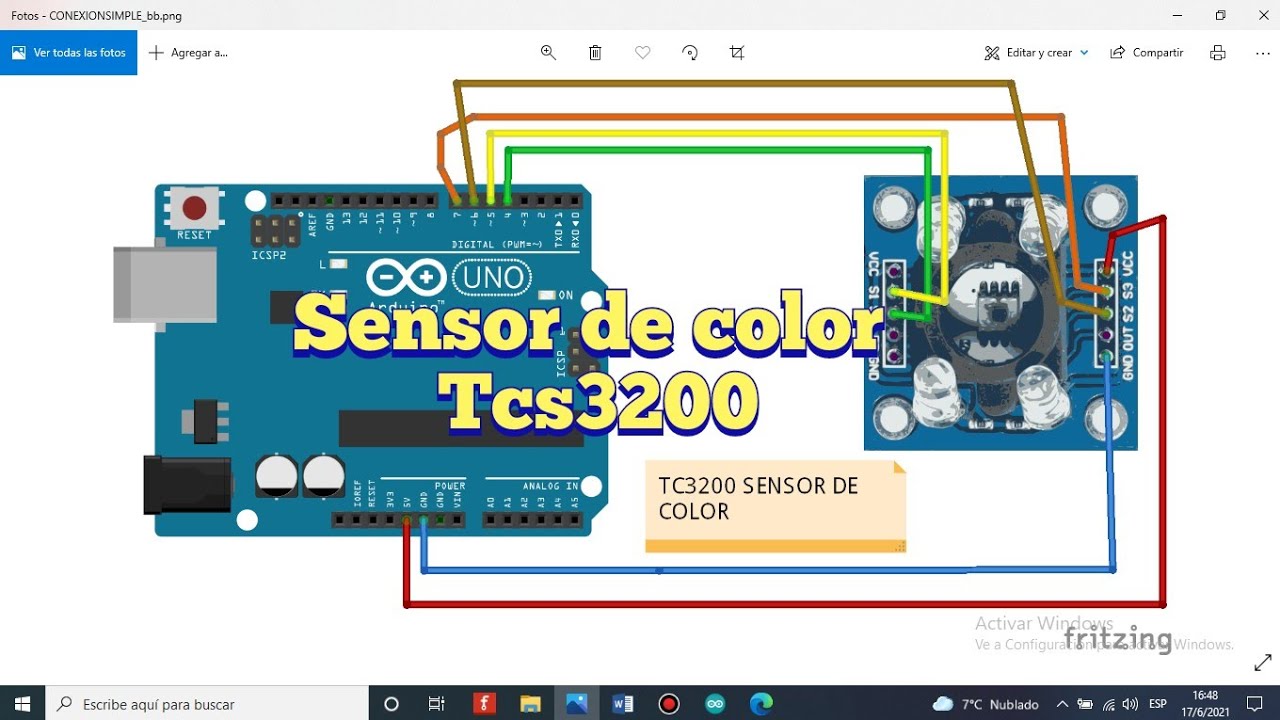
Task: Open the Agregar a... option
Action: 188,53
